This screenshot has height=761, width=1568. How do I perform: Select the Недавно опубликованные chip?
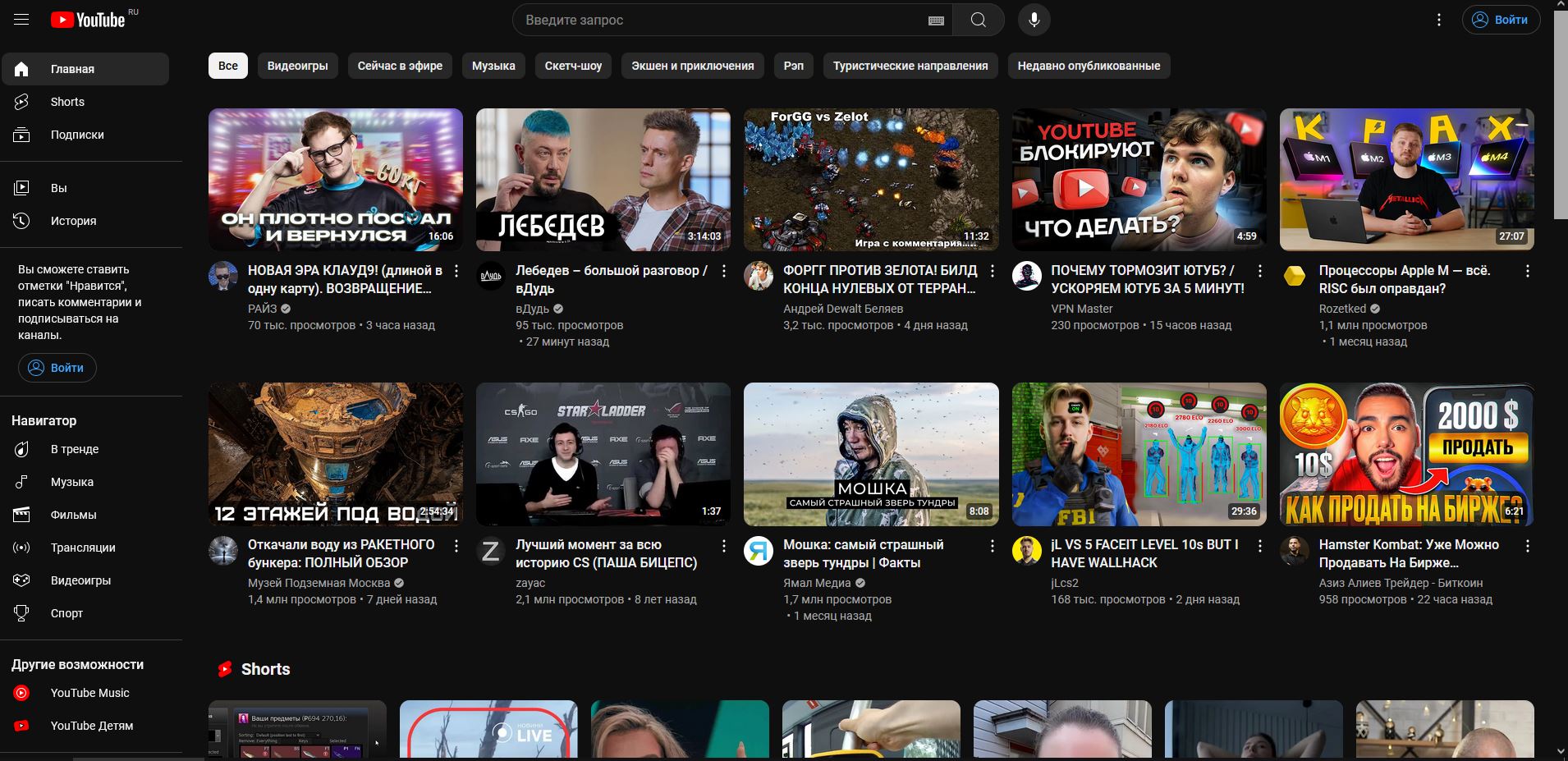tap(1089, 66)
